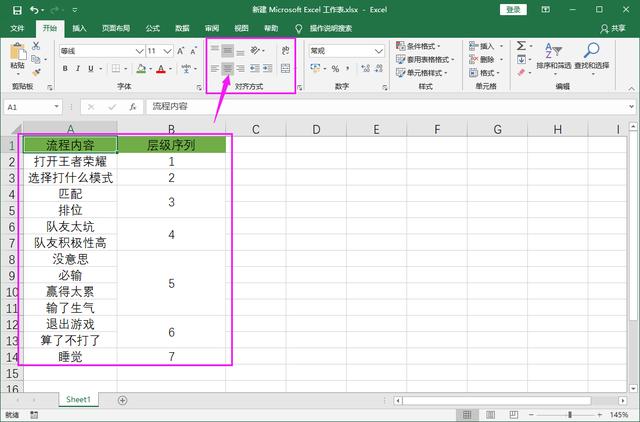Image resolution: width=640 pixels, height=422 pixels.
Task: Click the Insert Function fx icon
Action: coord(132,106)
